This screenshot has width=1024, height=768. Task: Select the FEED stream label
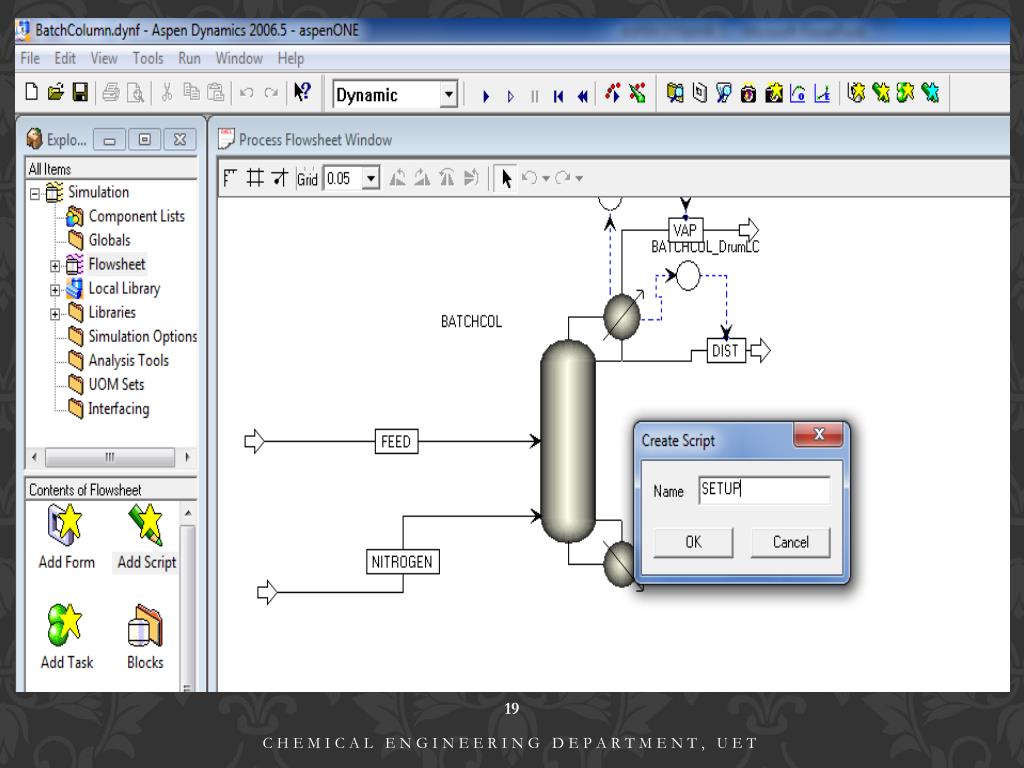pyautogui.click(x=396, y=441)
